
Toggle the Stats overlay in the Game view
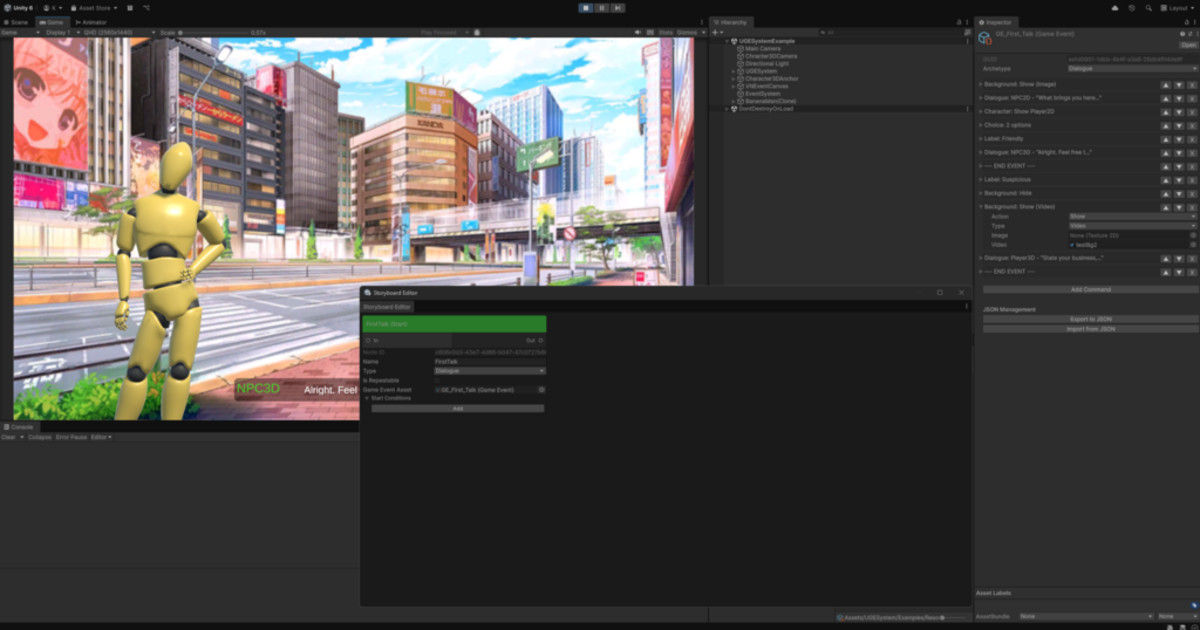pos(665,32)
